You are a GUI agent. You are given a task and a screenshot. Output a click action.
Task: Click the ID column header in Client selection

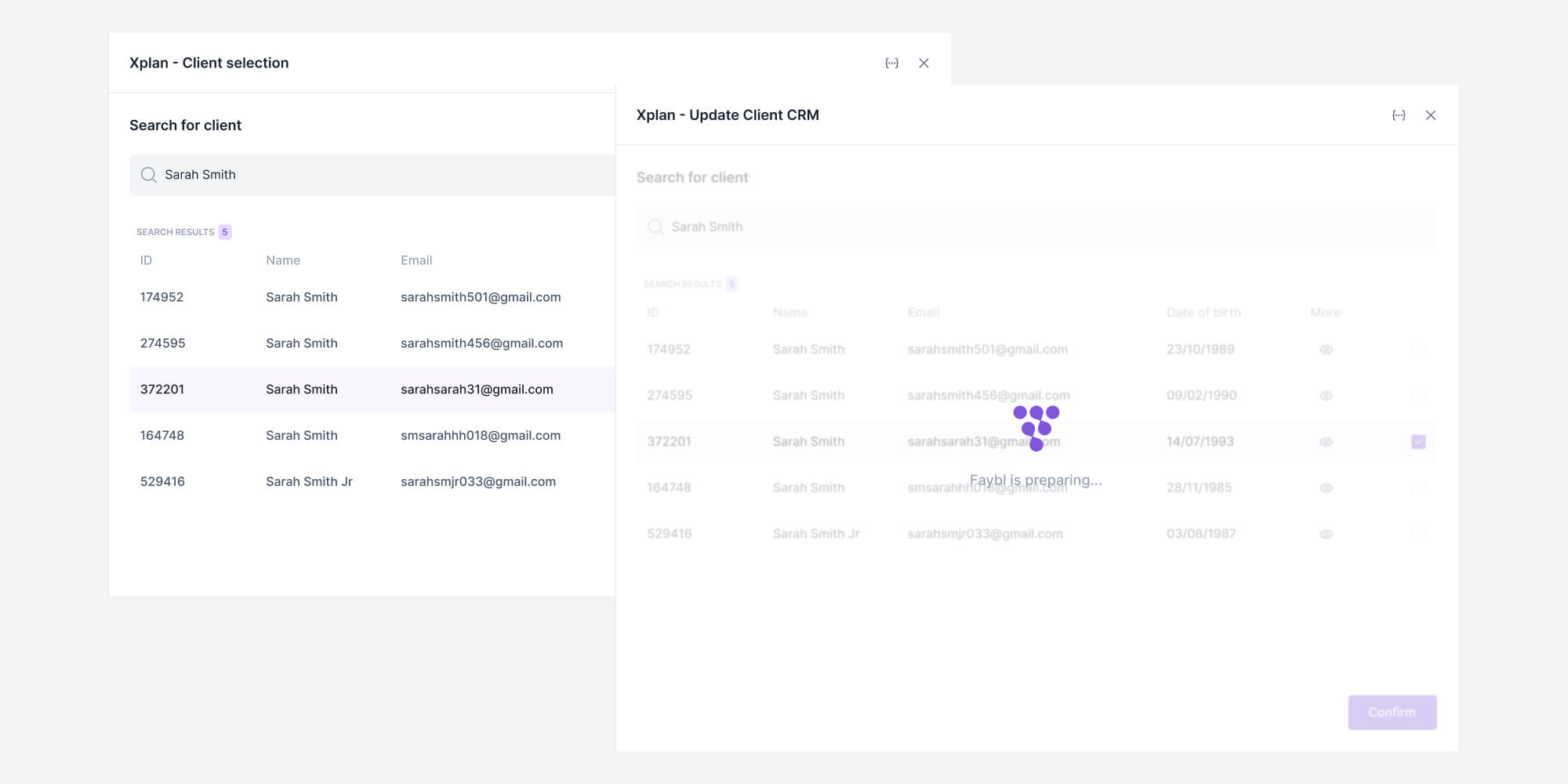click(x=146, y=260)
